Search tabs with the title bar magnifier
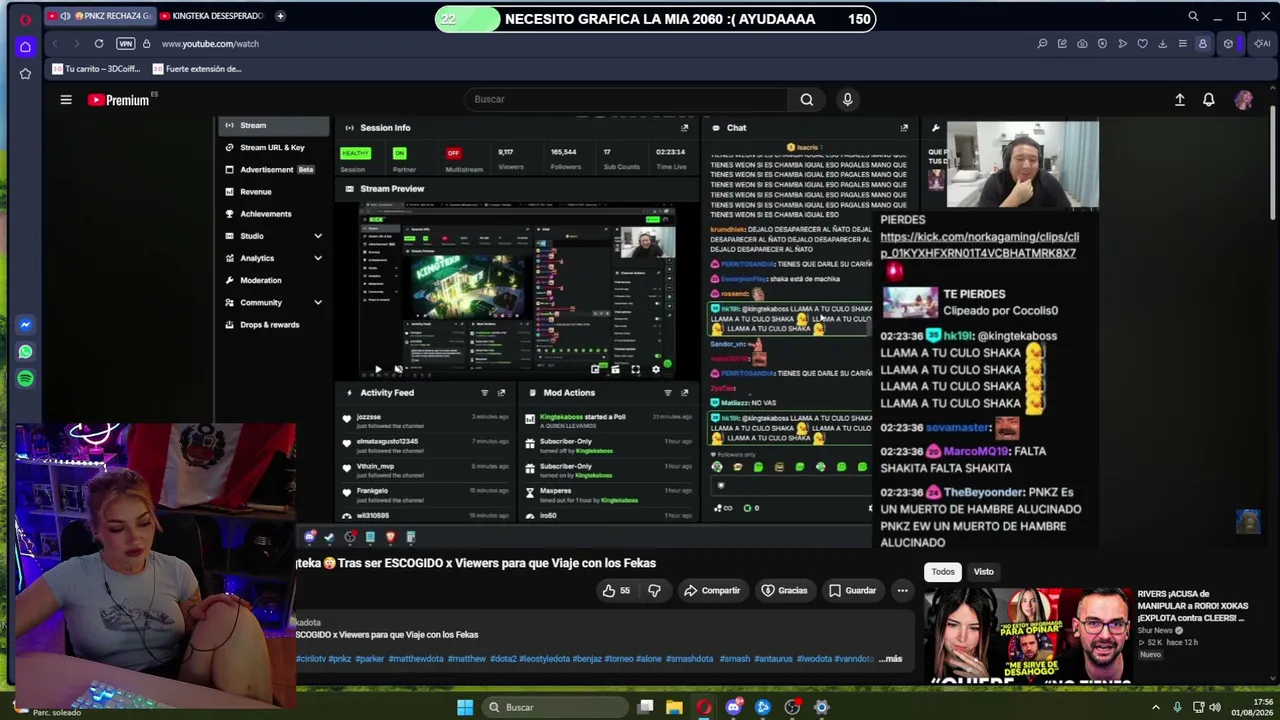 coord(1193,16)
